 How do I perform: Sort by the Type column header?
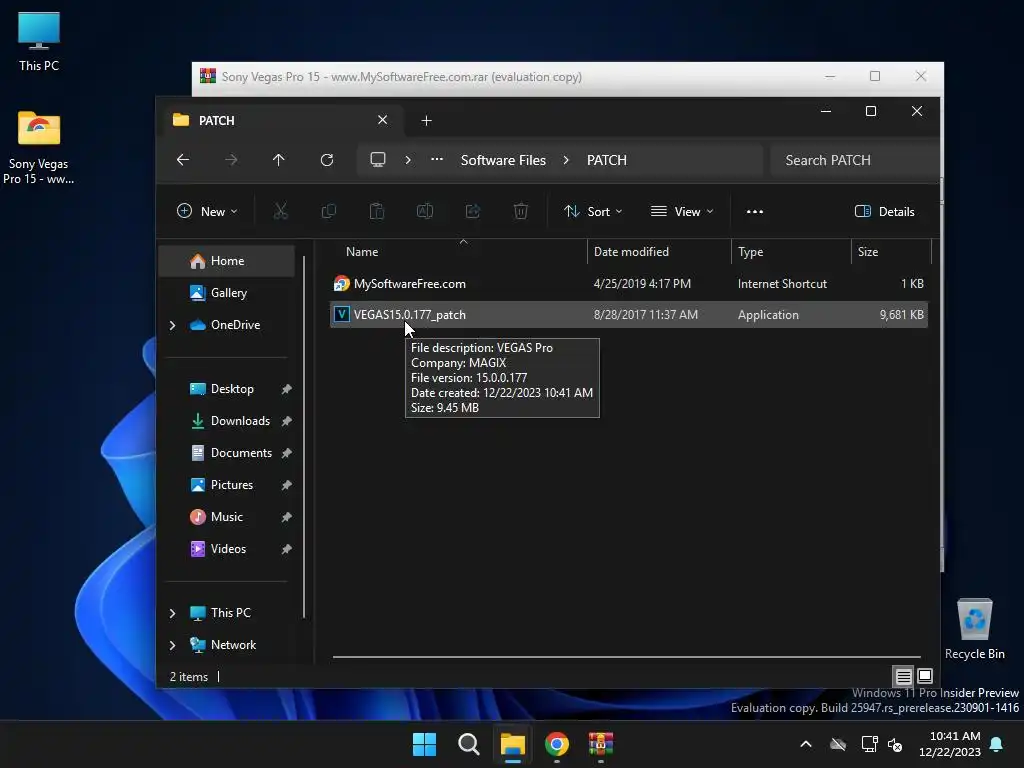tap(791, 251)
